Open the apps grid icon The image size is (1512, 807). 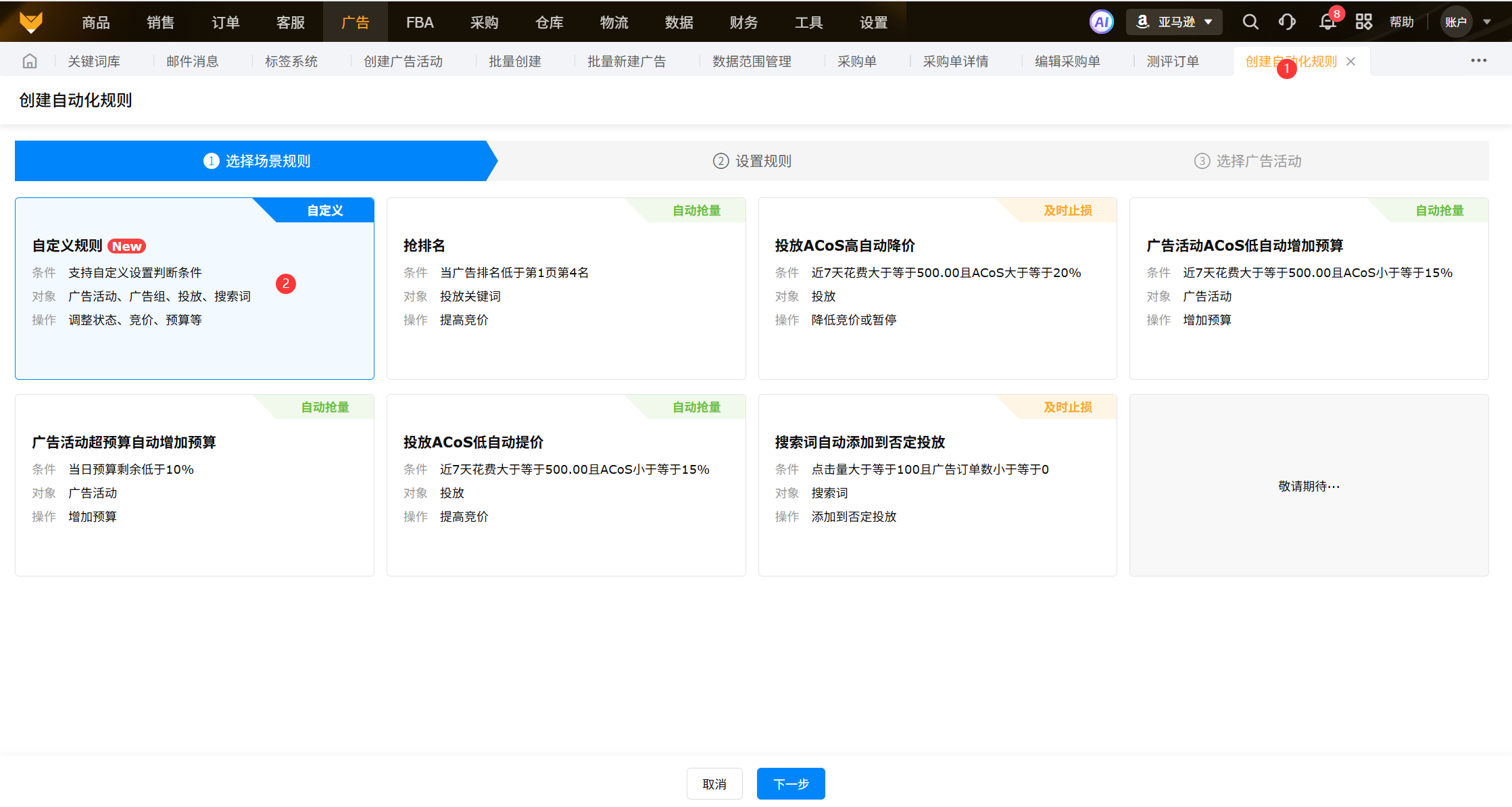tap(1364, 22)
